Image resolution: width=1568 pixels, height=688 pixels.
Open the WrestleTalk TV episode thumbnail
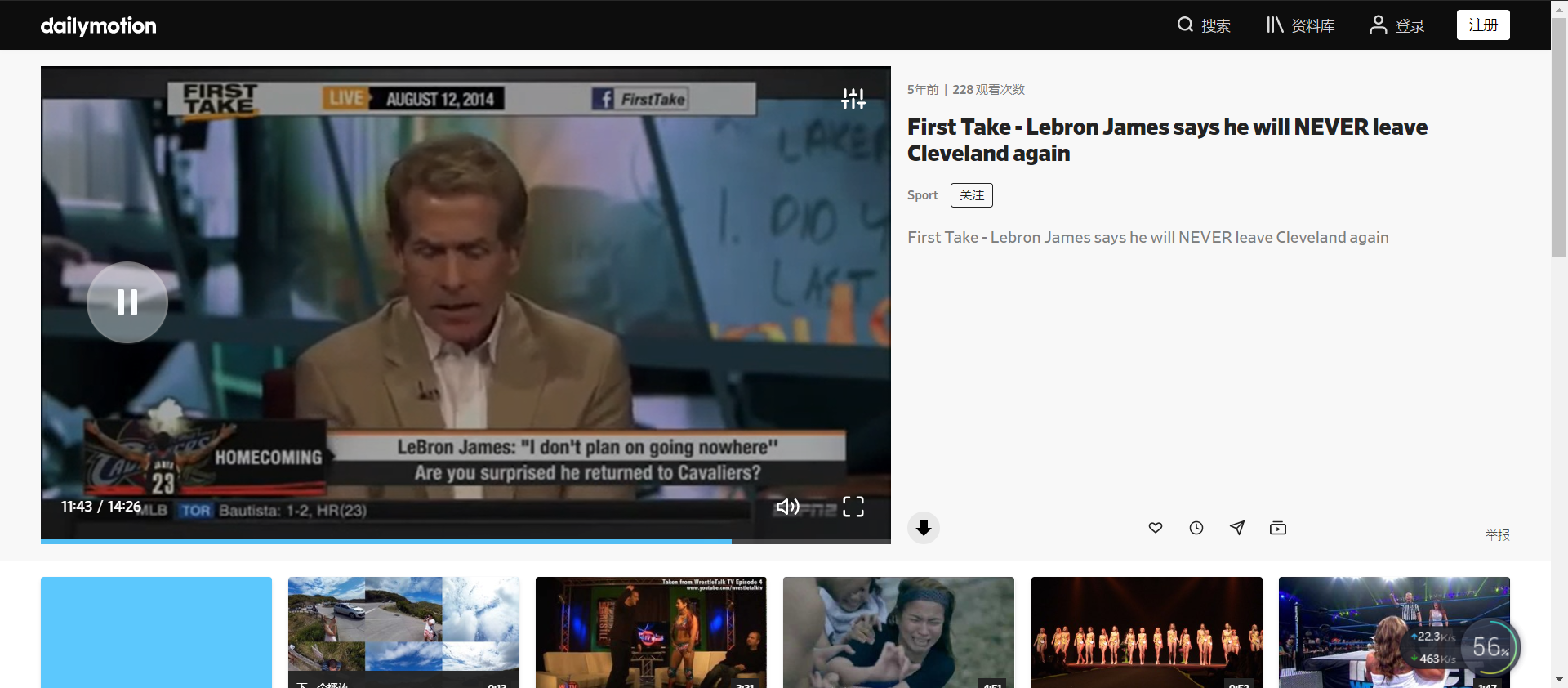[x=651, y=632]
